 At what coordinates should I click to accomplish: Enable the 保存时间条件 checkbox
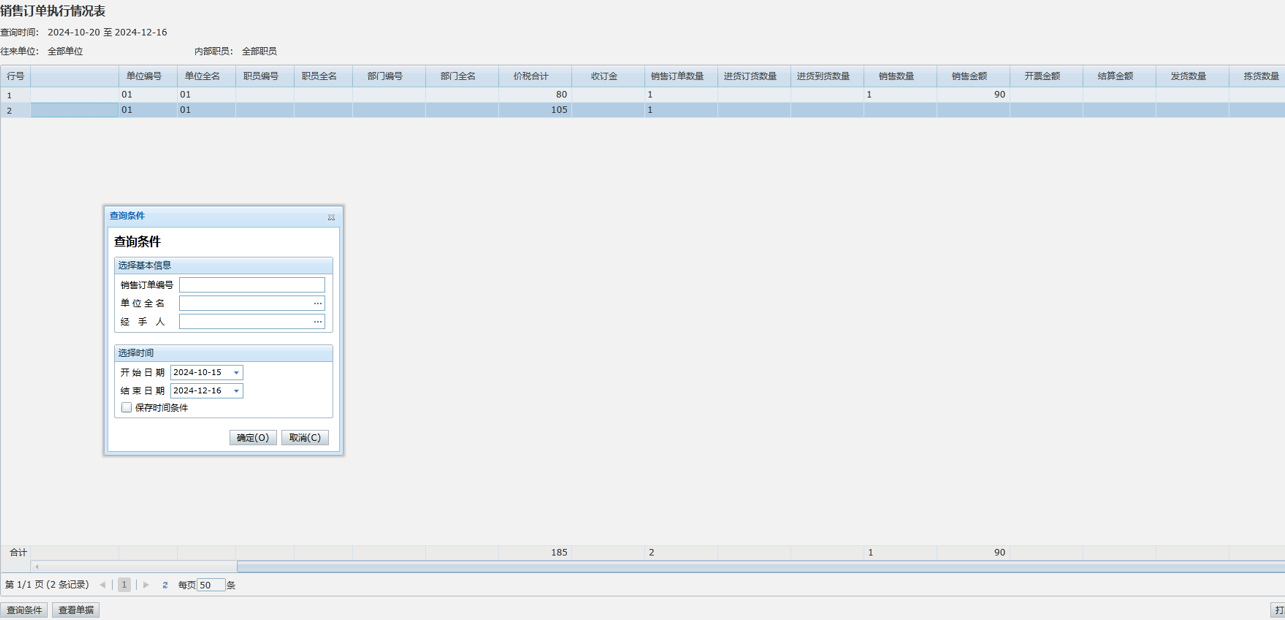(127, 408)
